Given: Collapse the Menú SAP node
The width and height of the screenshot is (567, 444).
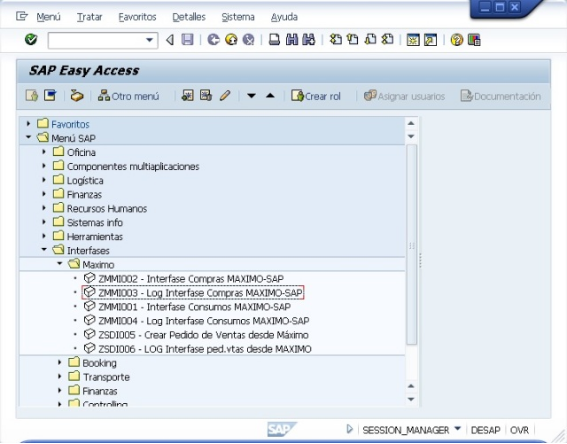Looking at the screenshot, I should [x=29, y=137].
